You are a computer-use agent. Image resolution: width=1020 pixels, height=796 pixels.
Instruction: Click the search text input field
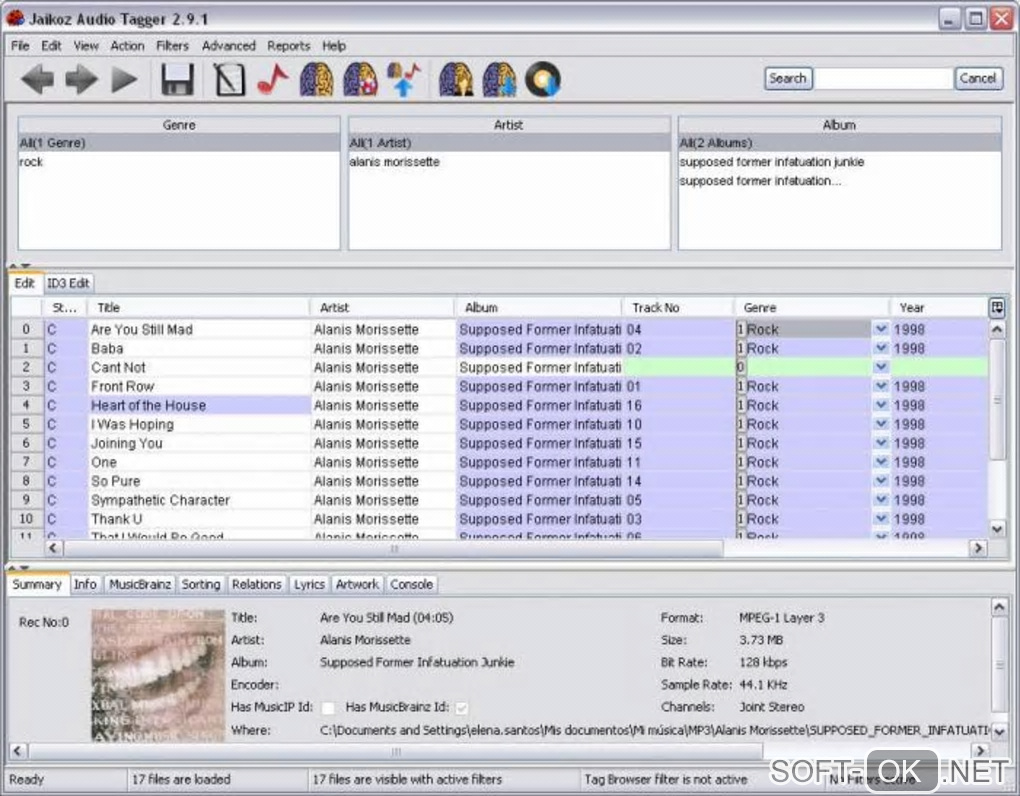(x=883, y=79)
